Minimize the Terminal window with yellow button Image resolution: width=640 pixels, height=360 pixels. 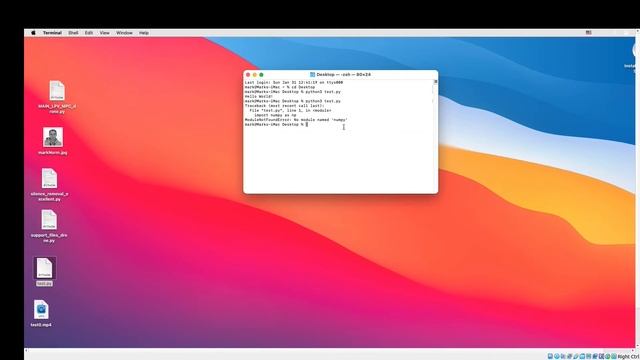pos(255,75)
